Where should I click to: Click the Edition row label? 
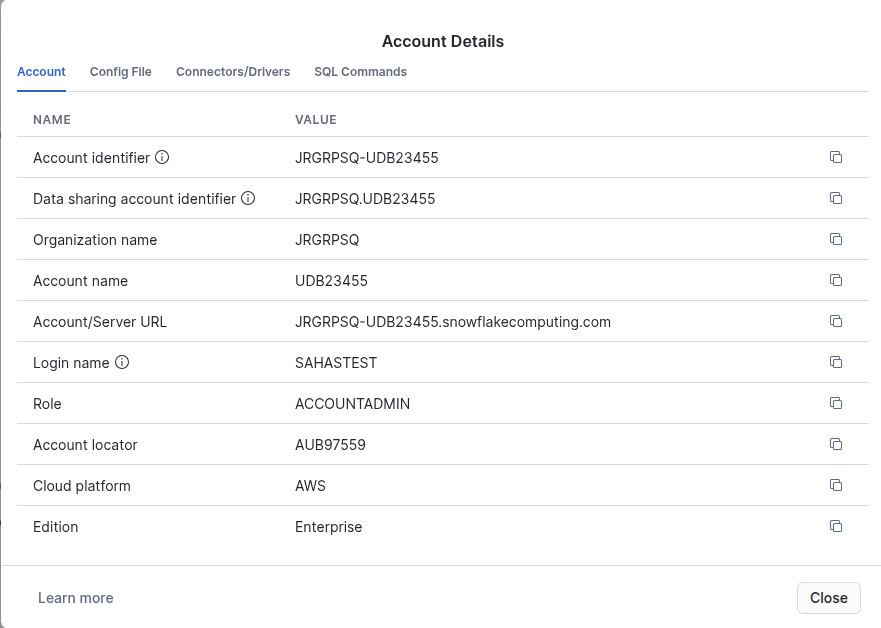coord(56,527)
